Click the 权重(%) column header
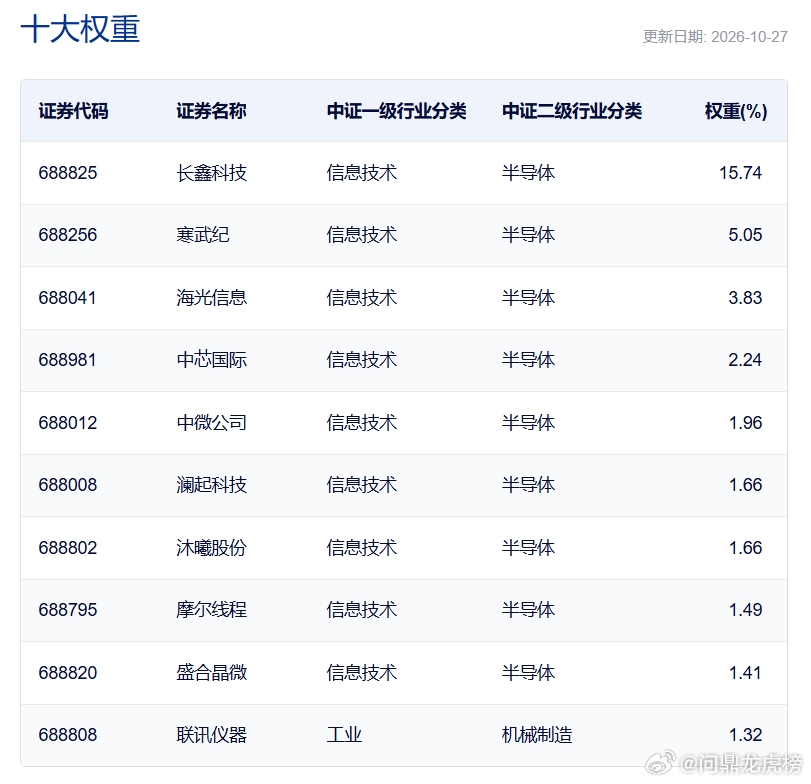This screenshot has height=784, width=811. pyautogui.click(x=735, y=111)
